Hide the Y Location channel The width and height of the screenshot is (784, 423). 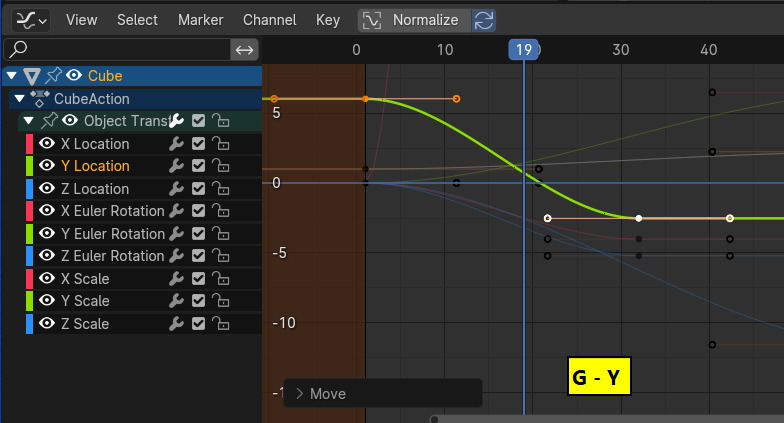(47, 166)
